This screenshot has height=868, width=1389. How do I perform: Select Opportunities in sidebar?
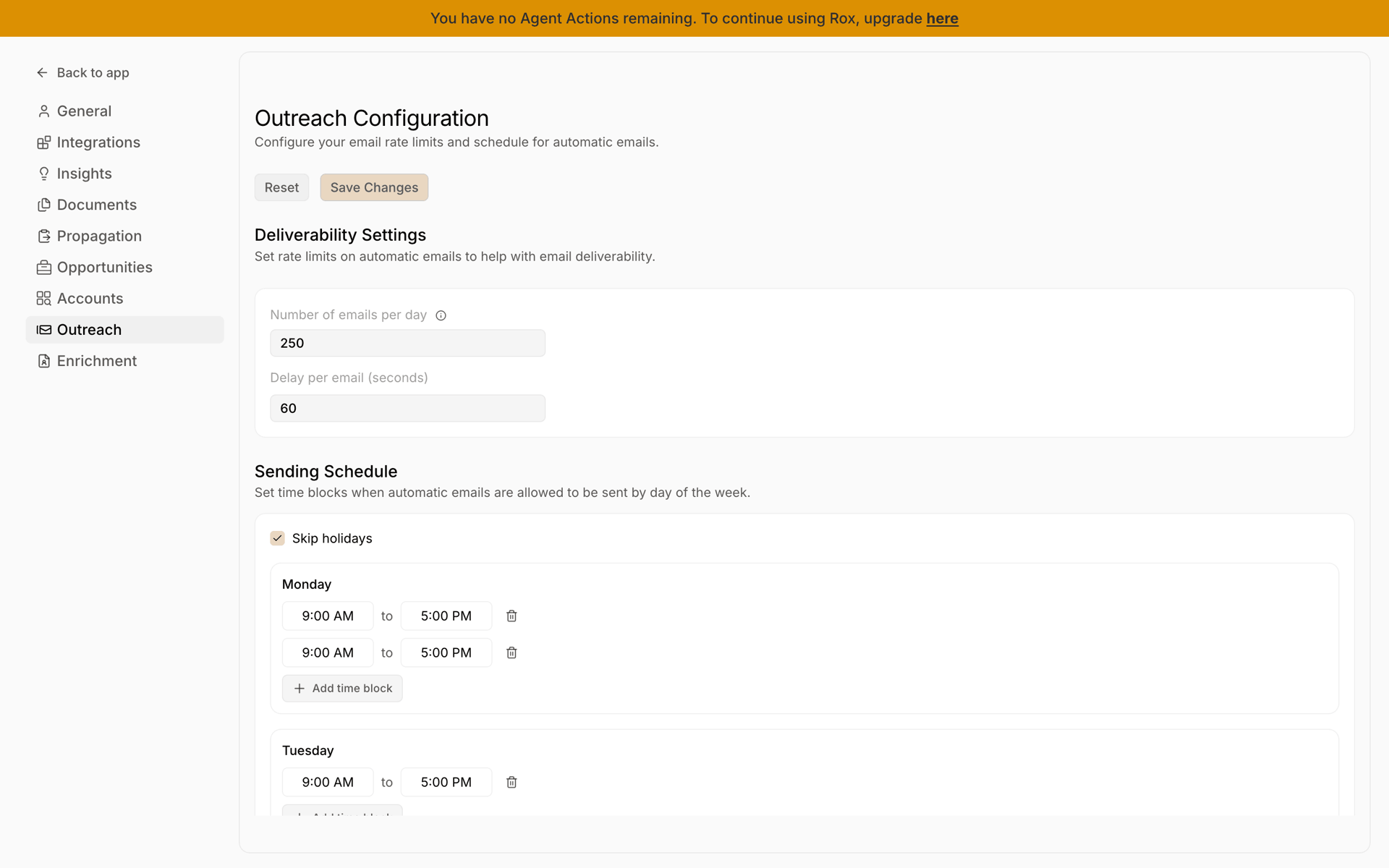pos(124,267)
